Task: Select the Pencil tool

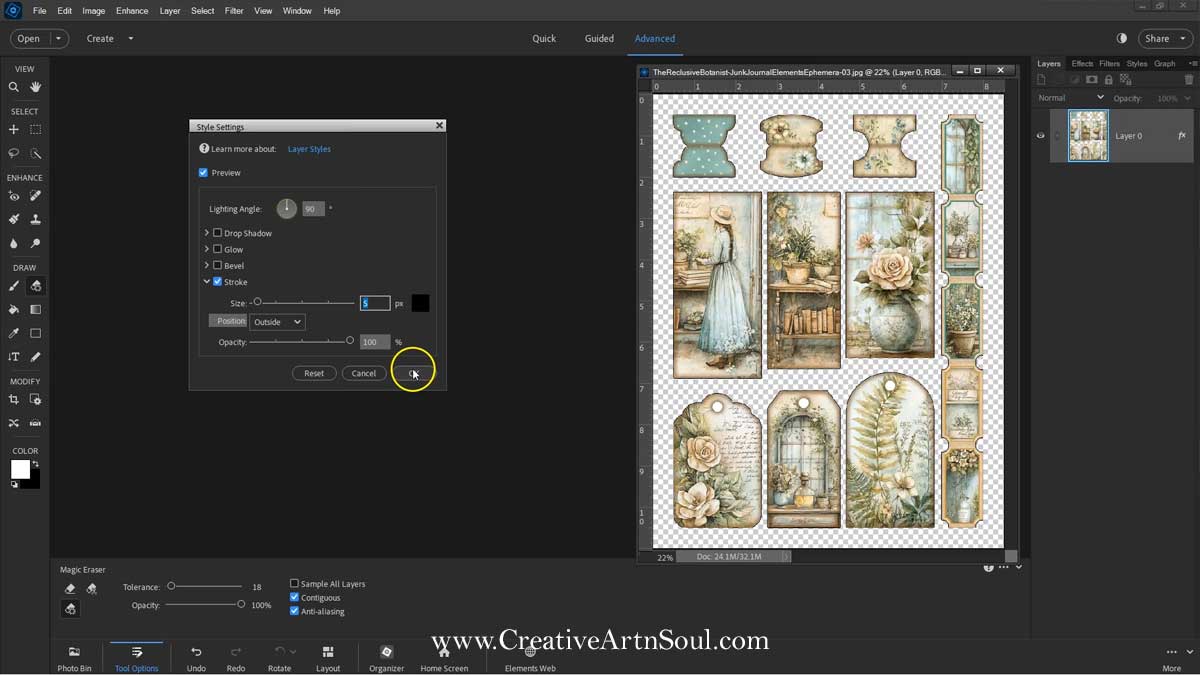Action: tap(36, 357)
